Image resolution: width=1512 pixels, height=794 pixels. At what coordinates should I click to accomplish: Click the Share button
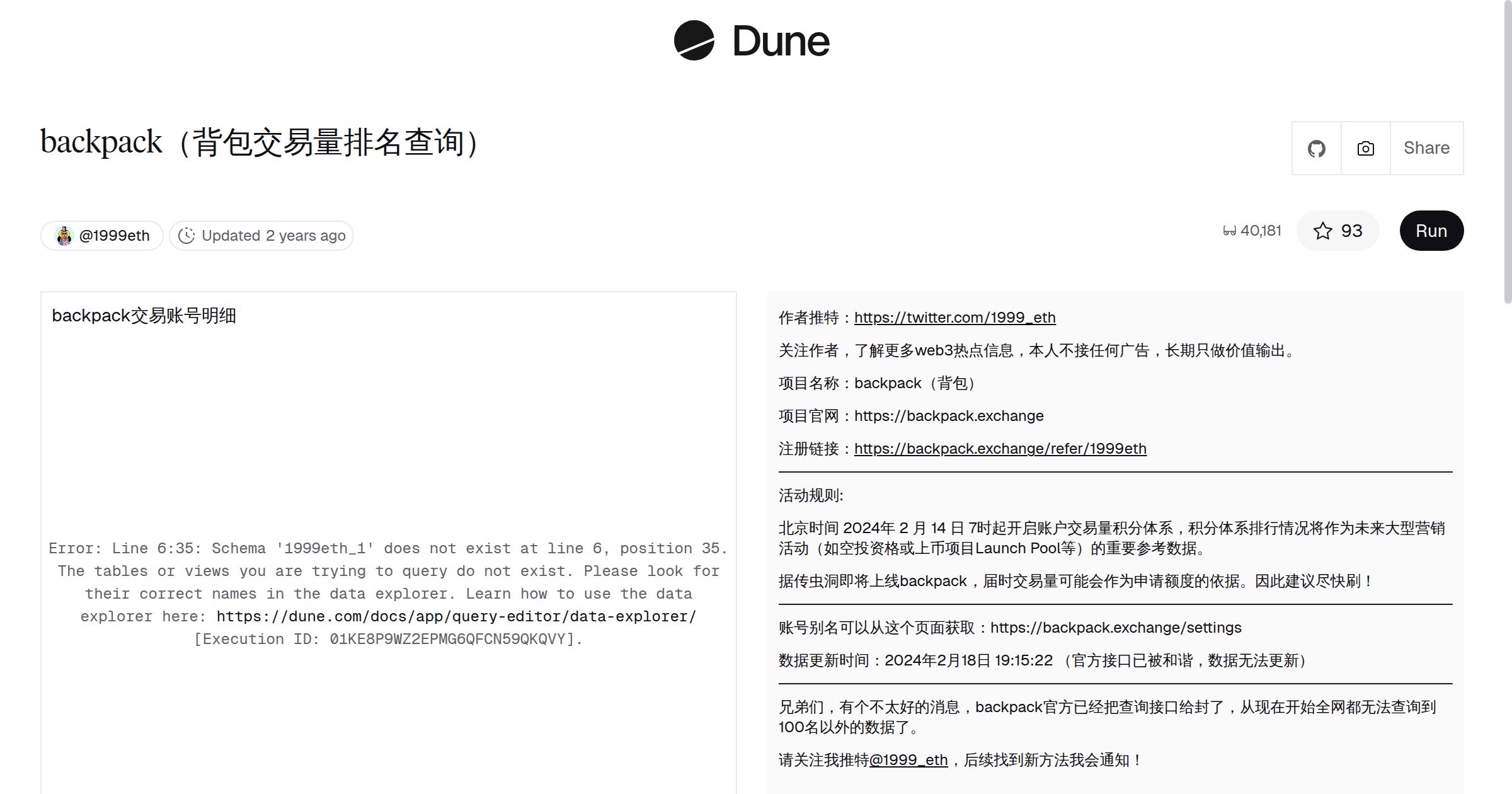1426,147
